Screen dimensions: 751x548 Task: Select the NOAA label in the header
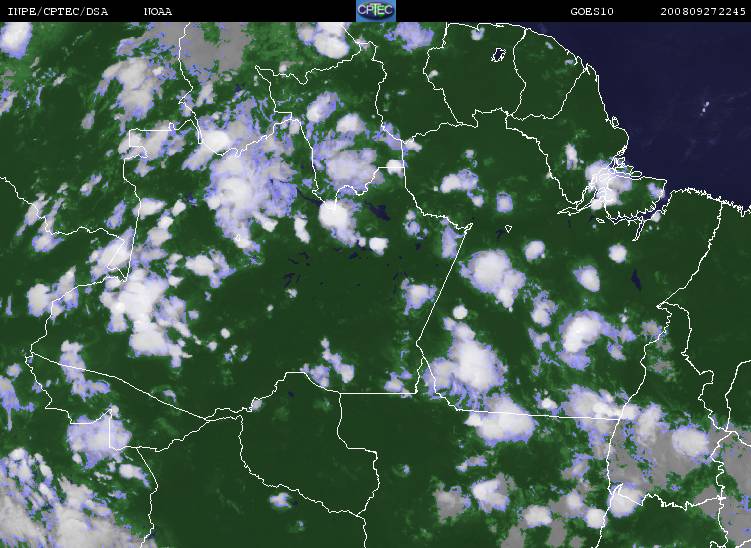pos(158,11)
